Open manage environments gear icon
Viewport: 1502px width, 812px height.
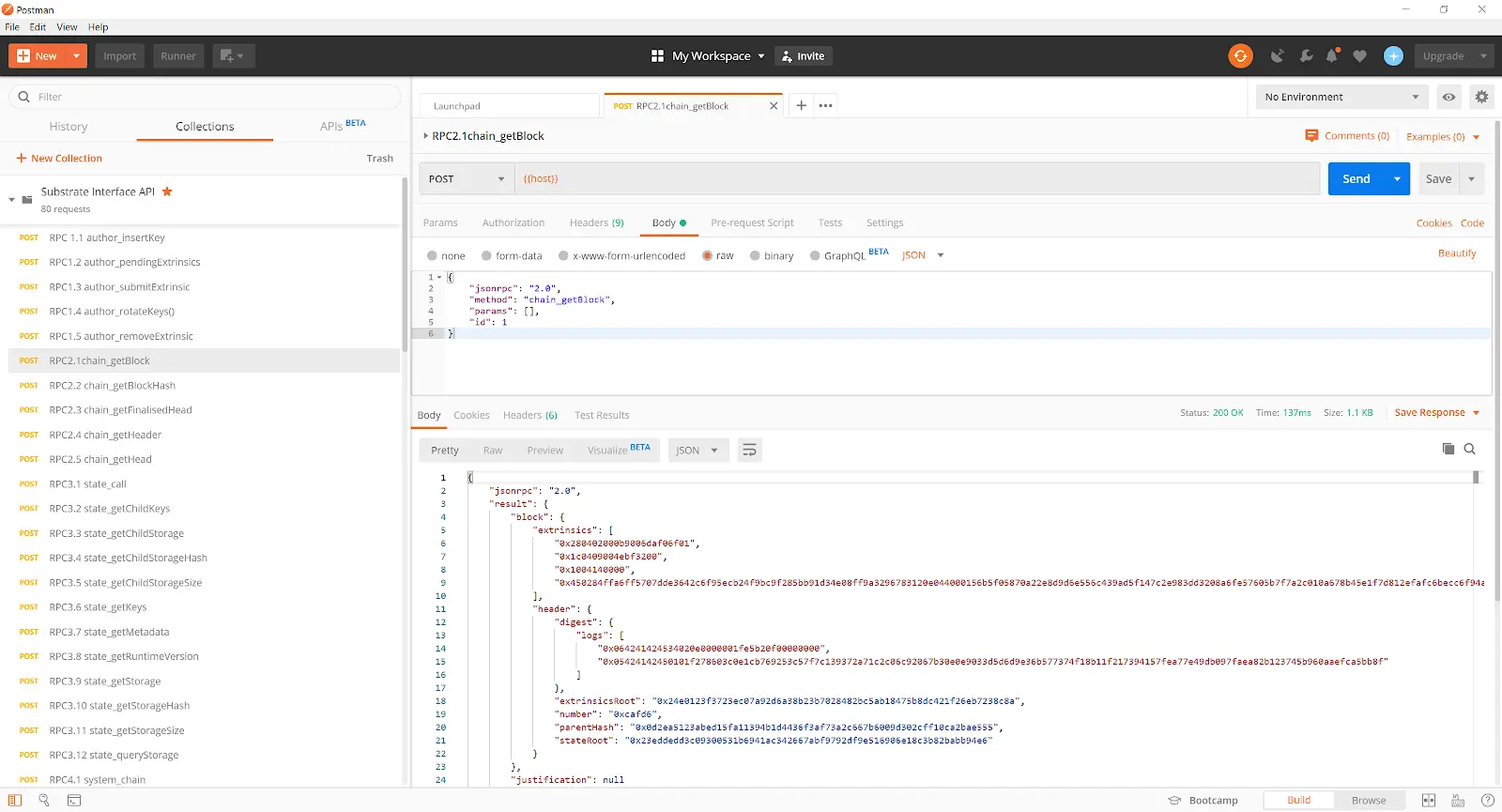click(x=1481, y=97)
